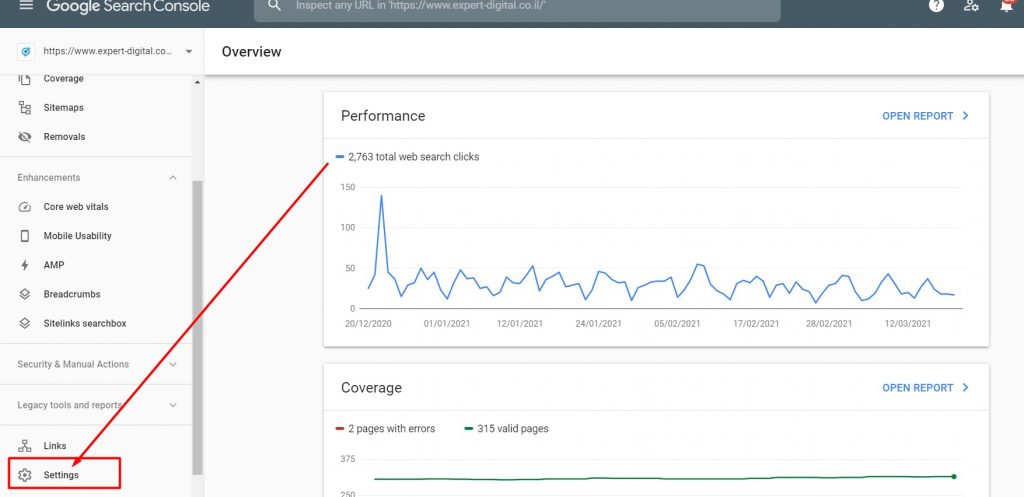Viewport: 1024px width, 497px height.
Task: Click the Mobile Usability phone icon
Action: pos(25,236)
